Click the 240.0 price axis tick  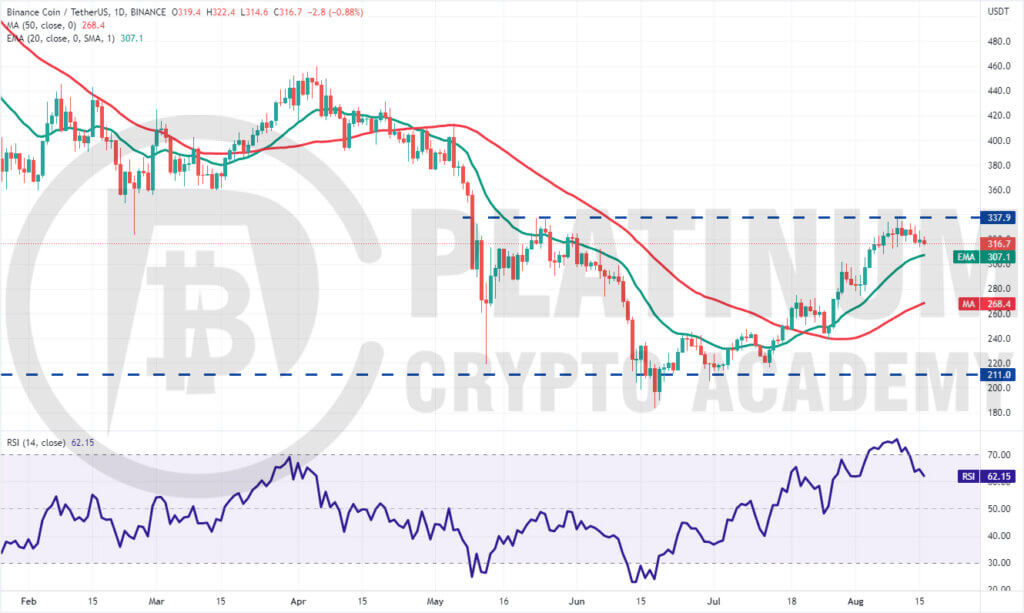999,338
